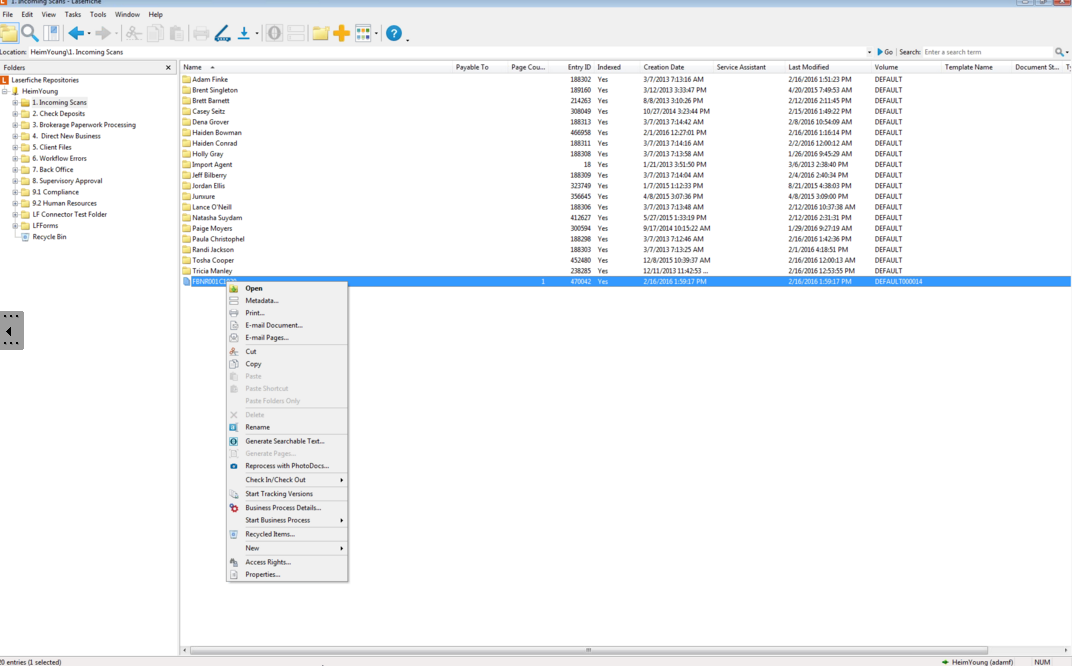The height and width of the screenshot is (666, 1072).
Task: Click the blue Import download-arrow icon
Action: point(243,34)
